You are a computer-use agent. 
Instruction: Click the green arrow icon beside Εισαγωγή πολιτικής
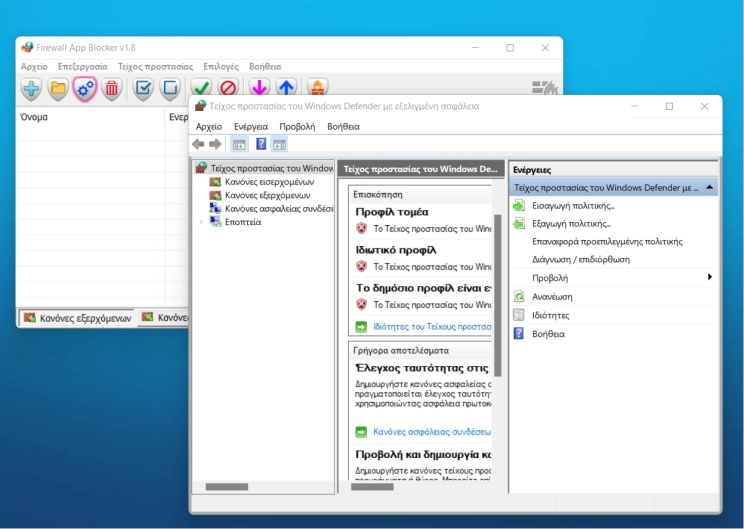point(519,205)
